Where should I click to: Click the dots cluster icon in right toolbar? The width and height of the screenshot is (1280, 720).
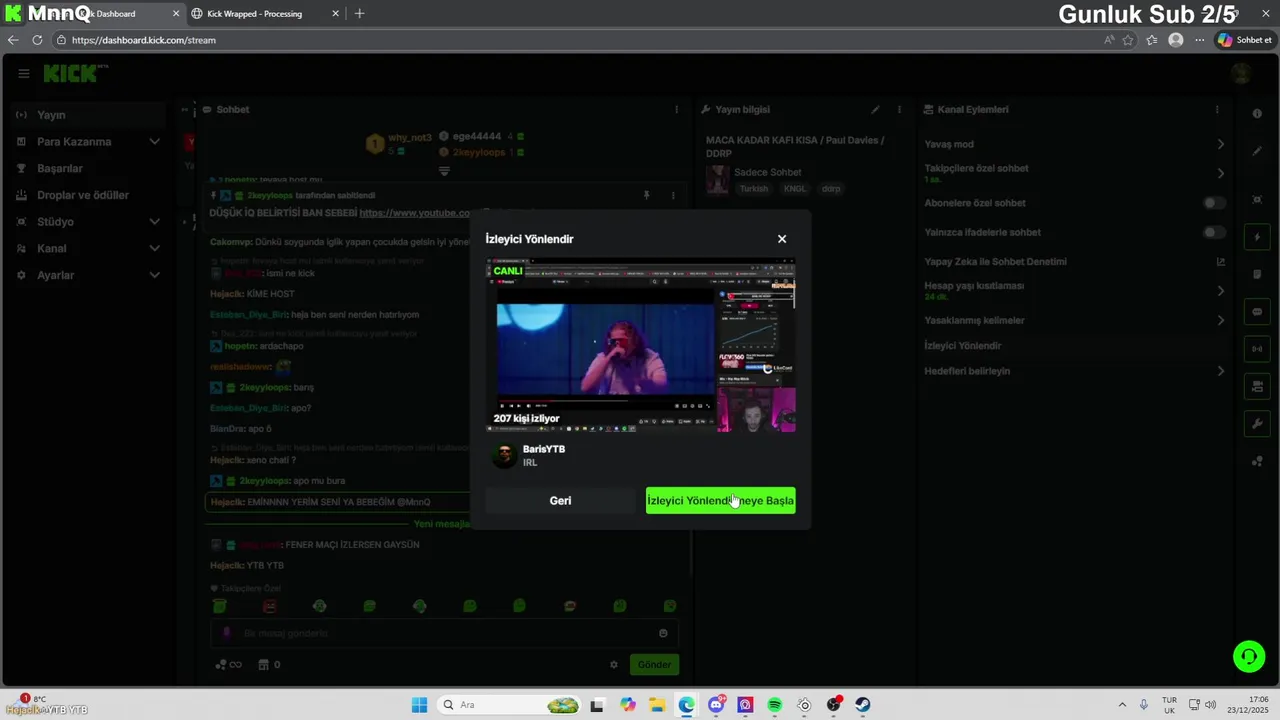pyautogui.click(x=1257, y=461)
